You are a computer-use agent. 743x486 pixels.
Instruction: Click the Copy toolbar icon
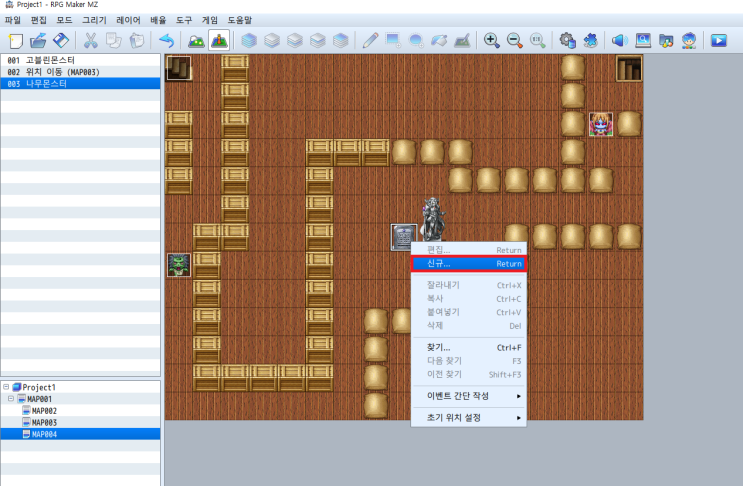[x=114, y=41]
